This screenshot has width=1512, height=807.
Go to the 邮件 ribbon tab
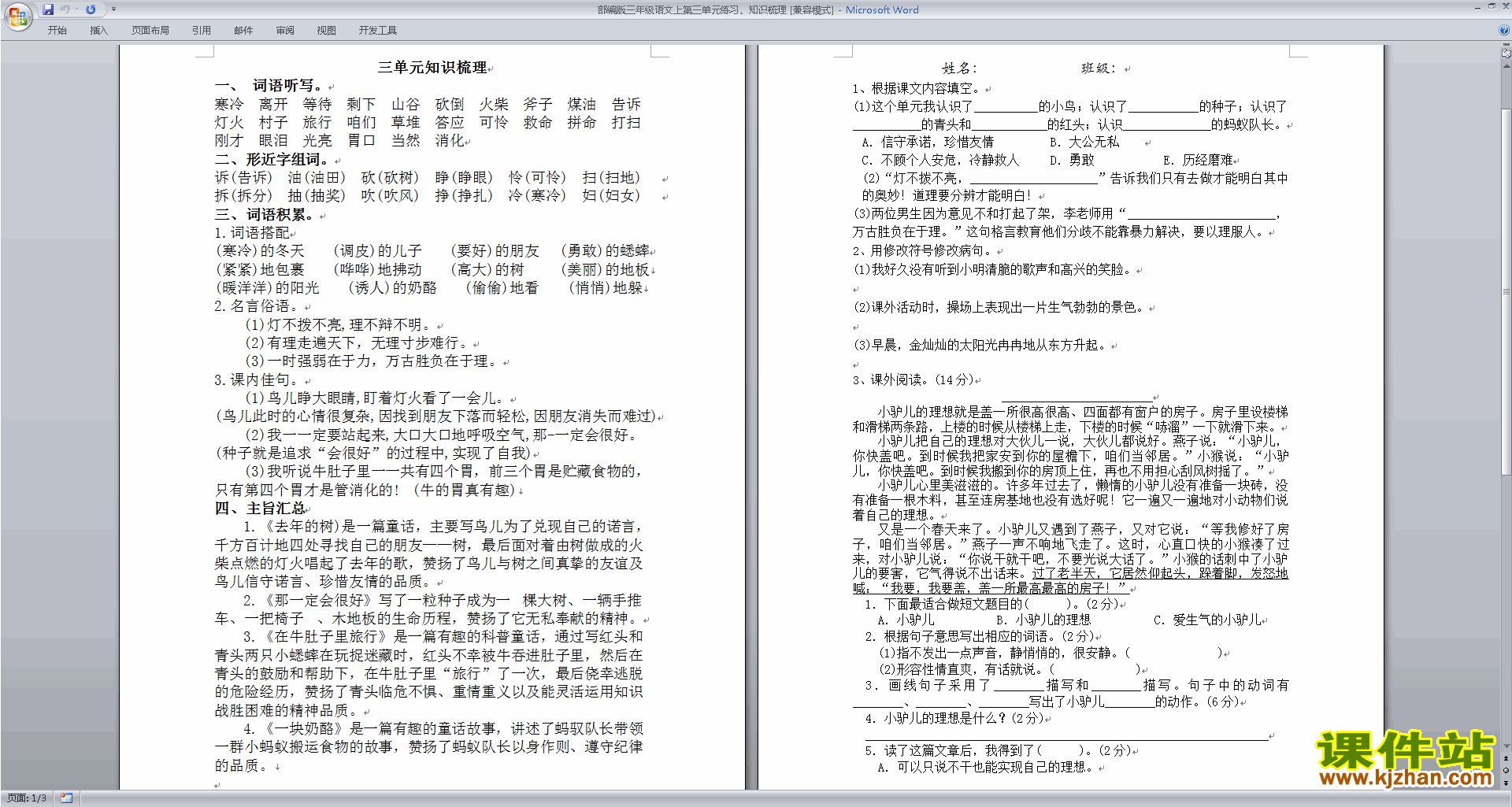243,31
